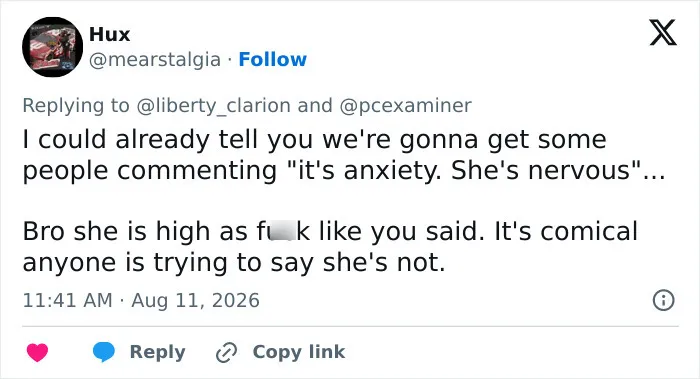Open the Twitter info circle icon
The width and height of the screenshot is (700, 379).
click(x=663, y=300)
